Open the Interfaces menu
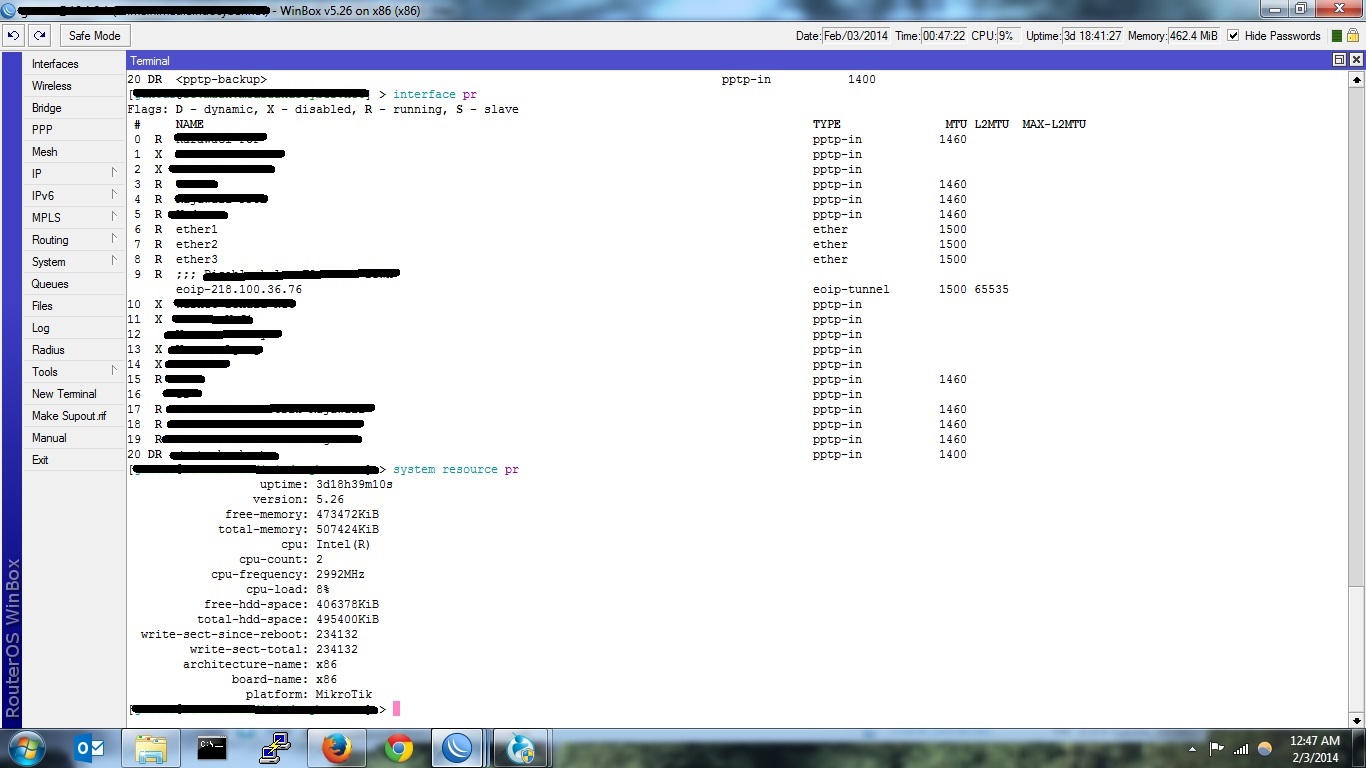Screen dimensions: 1366x768 pyautogui.click(x=74, y=64)
